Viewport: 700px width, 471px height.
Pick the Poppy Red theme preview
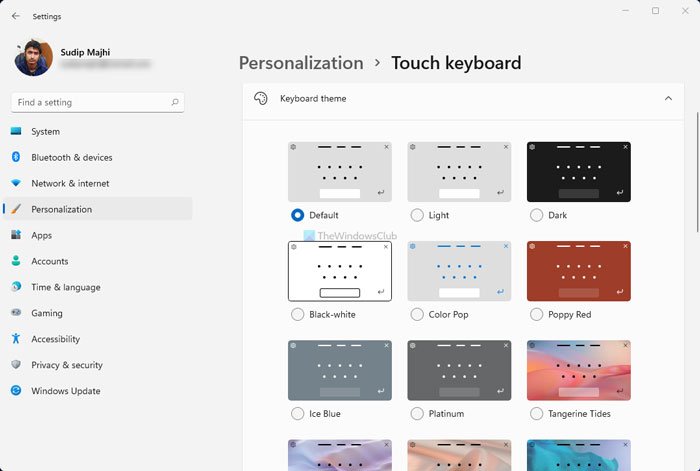(x=579, y=271)
